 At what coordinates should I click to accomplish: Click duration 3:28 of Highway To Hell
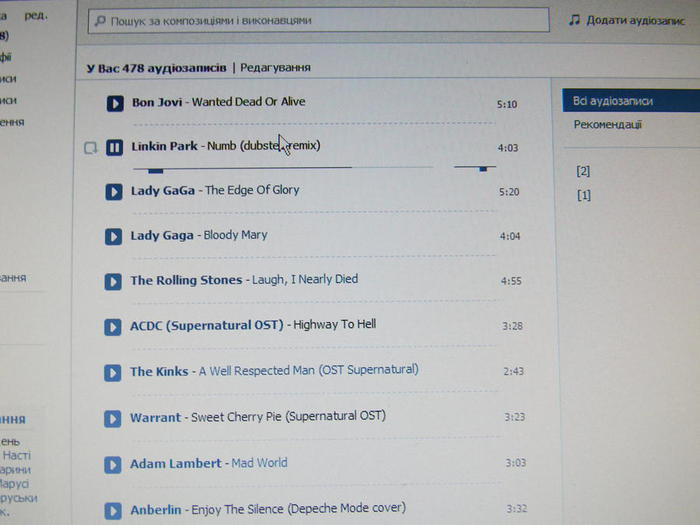click(512, 326)
